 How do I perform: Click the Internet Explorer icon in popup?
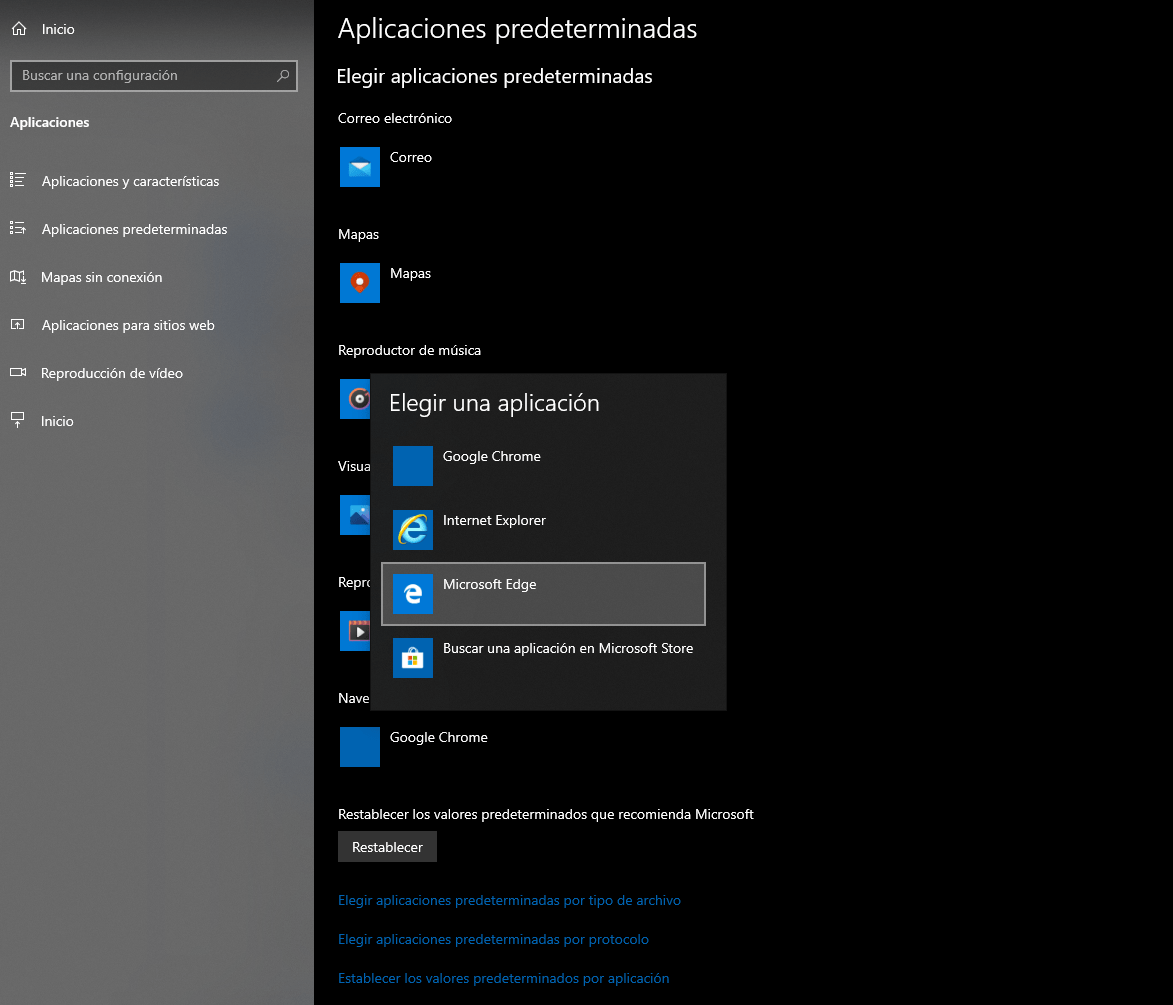413,530
